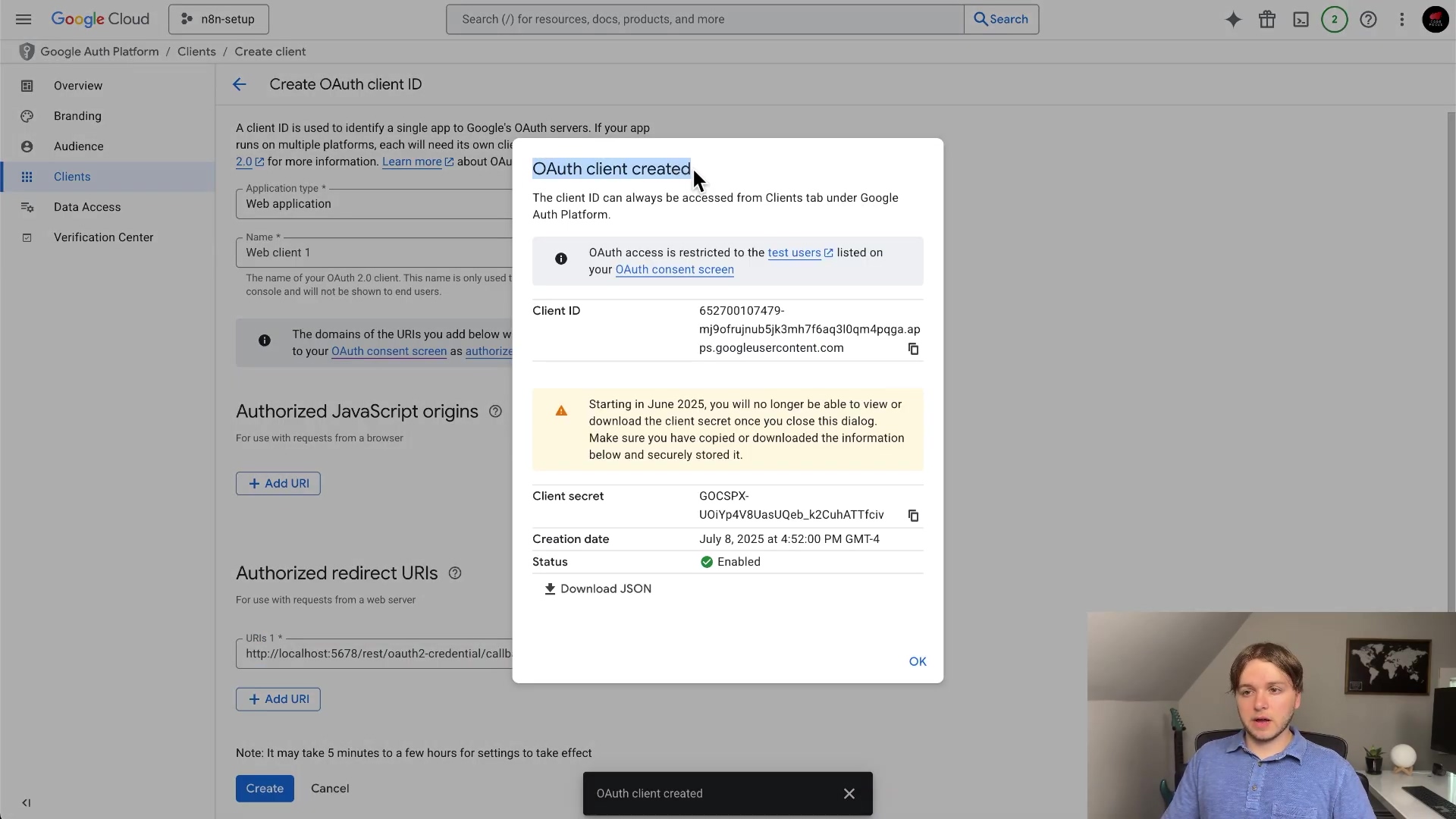Click the Google Cloud logo
Viewport: 1456px width, 819px height.
coord(100,19)
